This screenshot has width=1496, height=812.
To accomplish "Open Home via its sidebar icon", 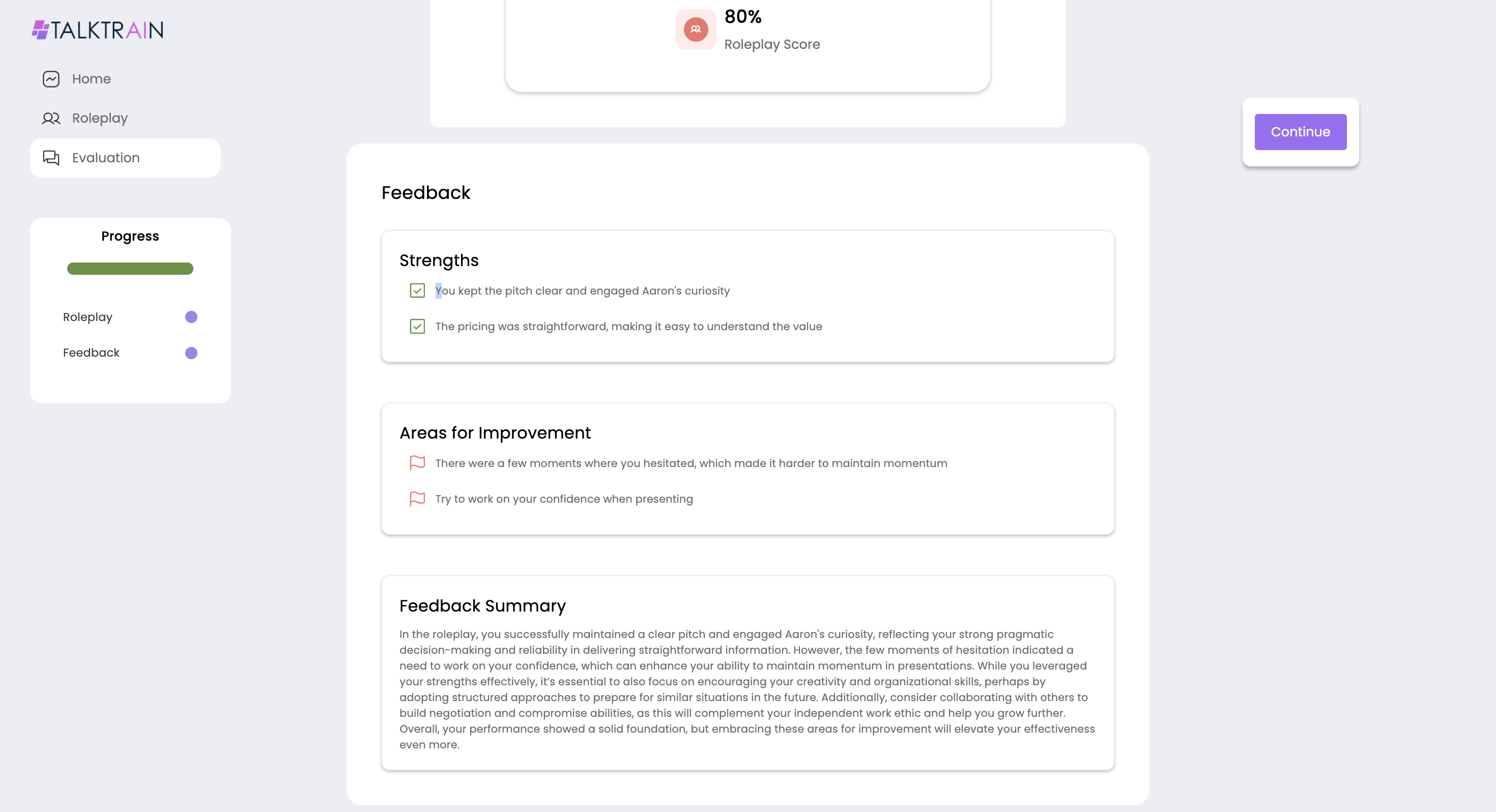I will tap(51, 79).
